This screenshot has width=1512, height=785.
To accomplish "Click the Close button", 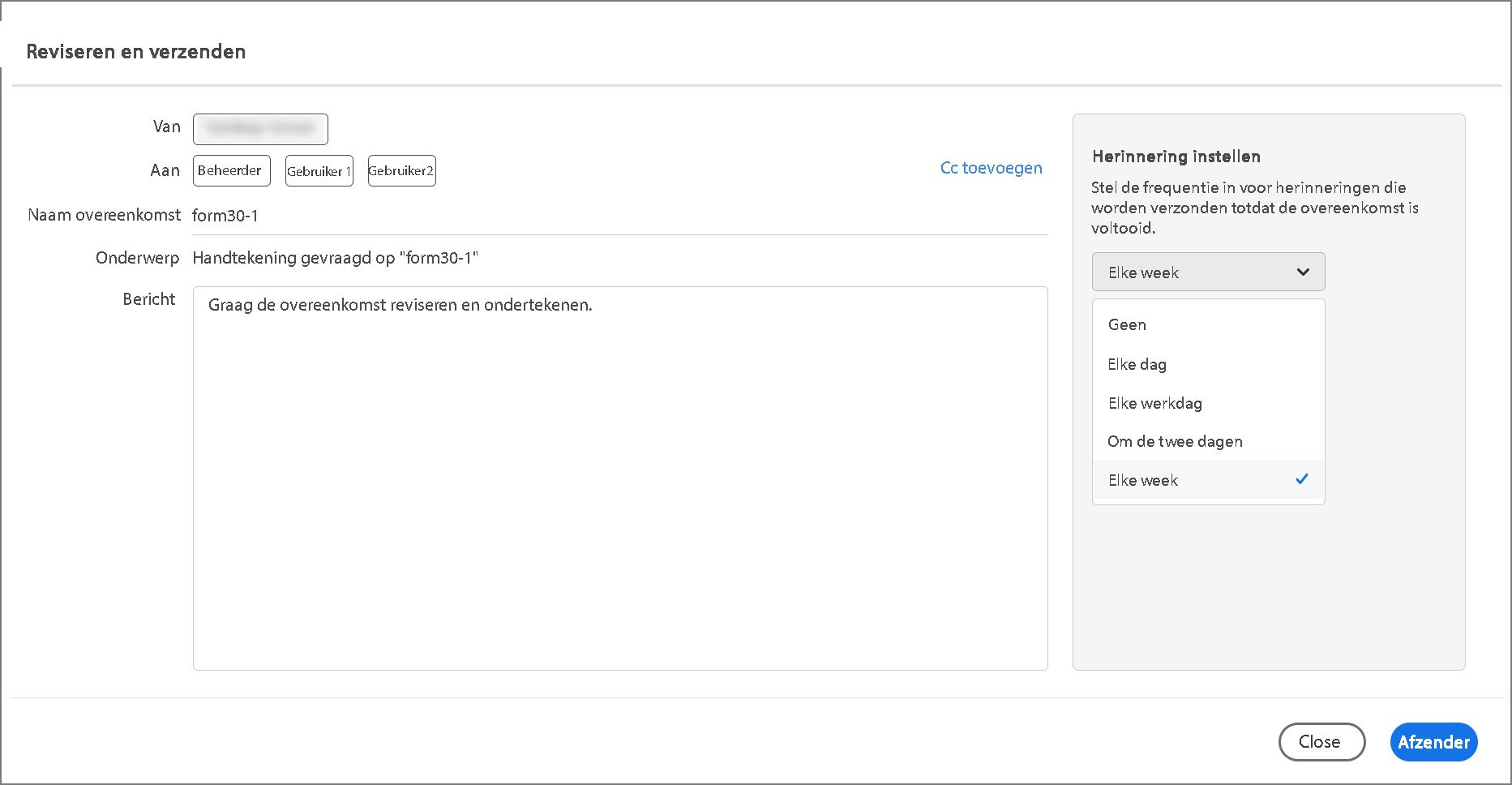I will [x=1321, y=742].
